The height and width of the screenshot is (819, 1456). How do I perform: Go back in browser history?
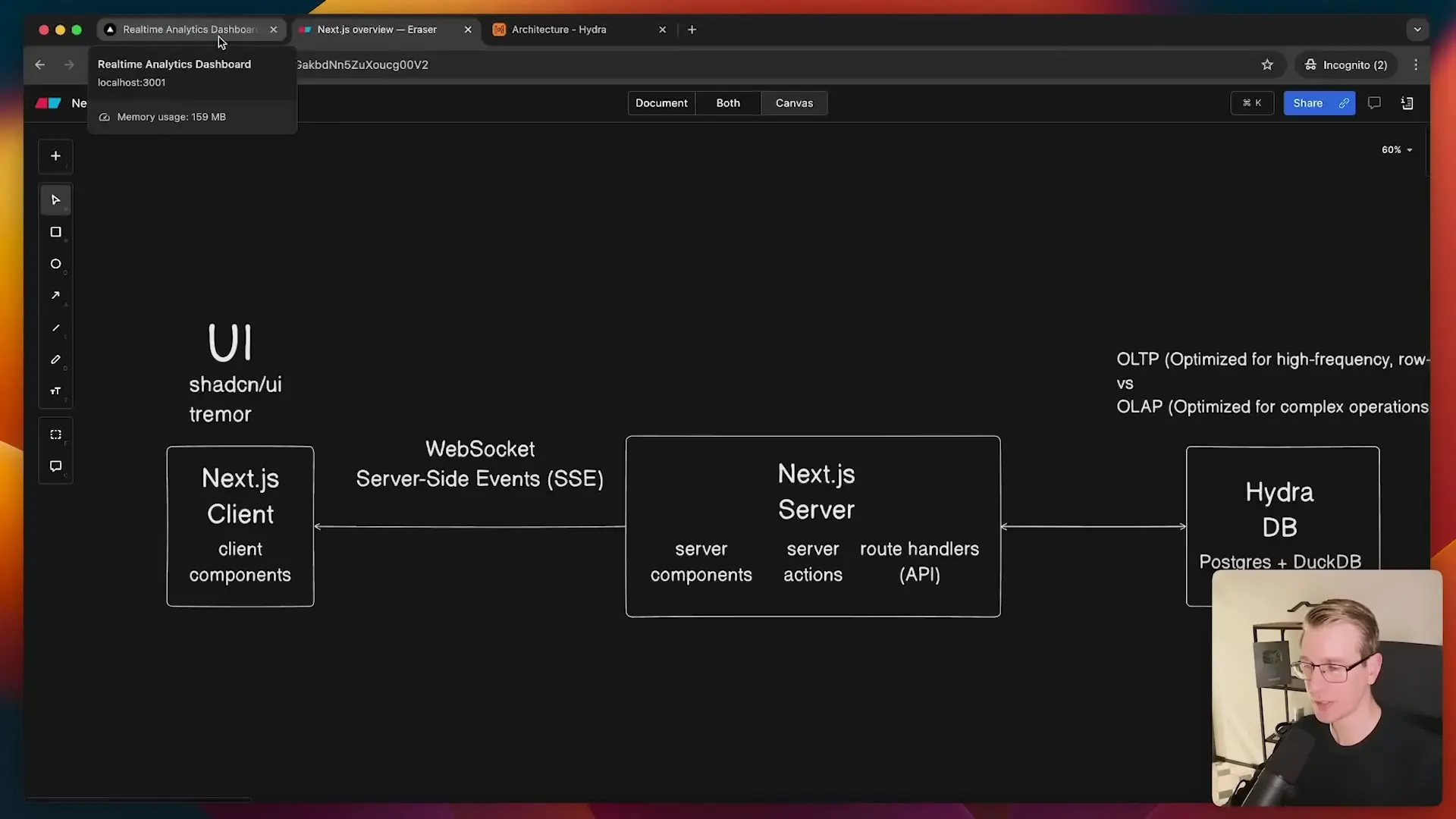point(40,65)
